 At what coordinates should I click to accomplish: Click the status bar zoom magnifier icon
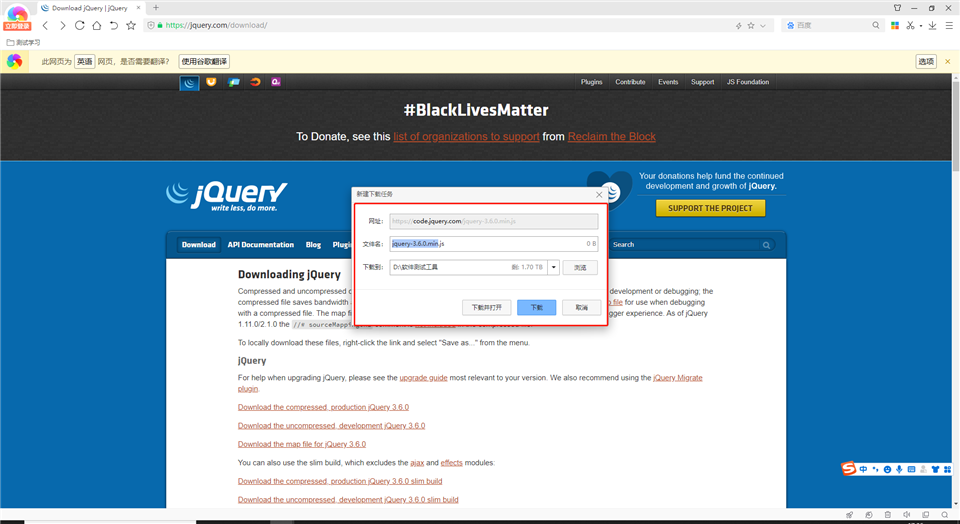pyautogui.click(x=945, y=515)
